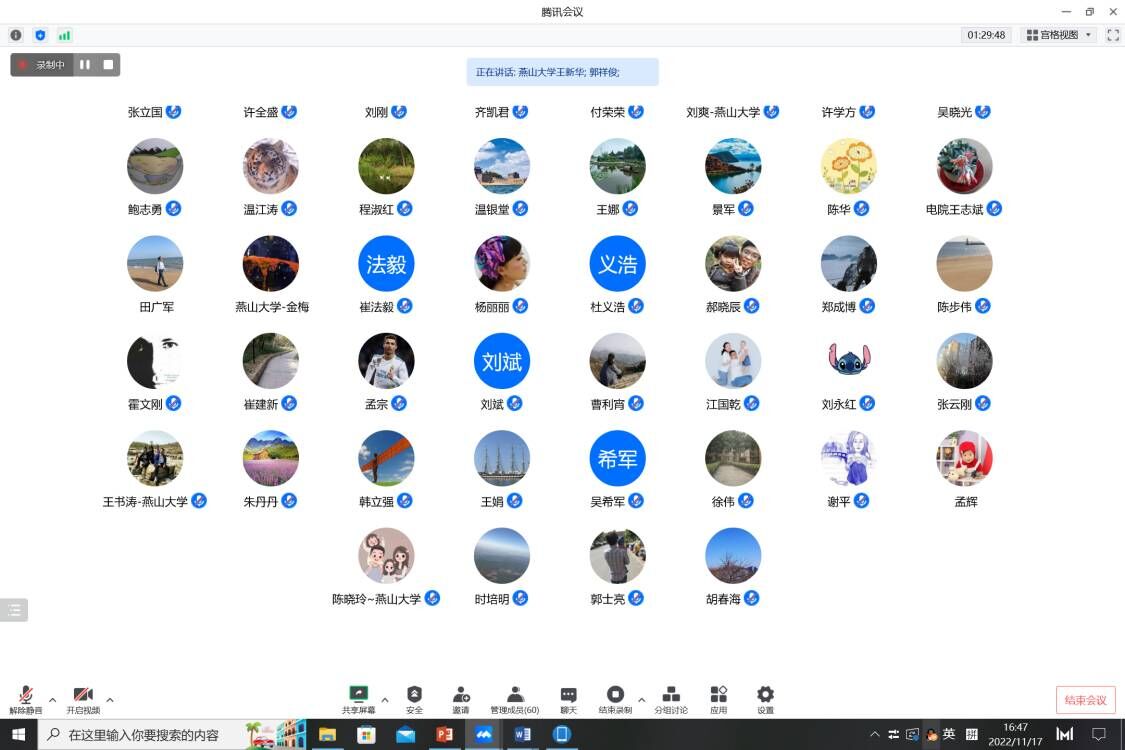Image resolution: width=1125 pixels, height=750 pixels.
Task: Open 管理成员(60) member management
Action: 515,695
